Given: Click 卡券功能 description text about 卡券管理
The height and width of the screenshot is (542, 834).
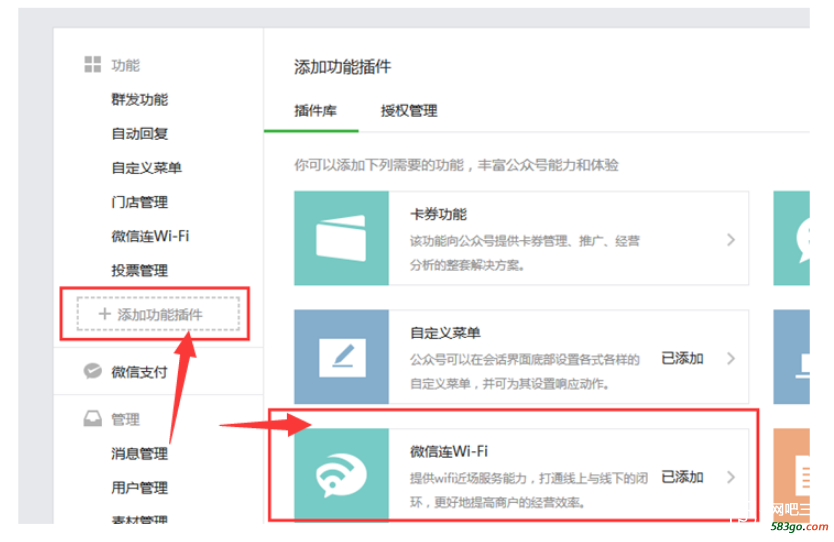Looking at the screenshot, I should click(525, 253).
